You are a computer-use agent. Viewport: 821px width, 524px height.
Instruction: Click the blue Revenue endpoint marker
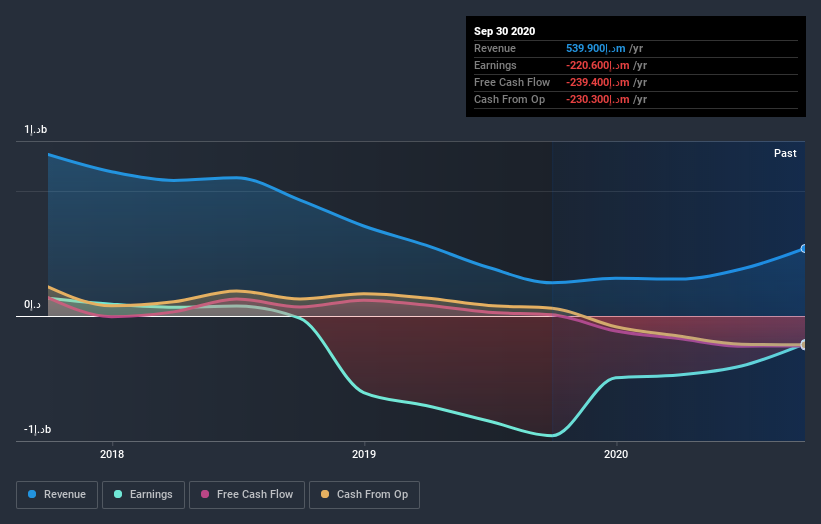point(804,249)
